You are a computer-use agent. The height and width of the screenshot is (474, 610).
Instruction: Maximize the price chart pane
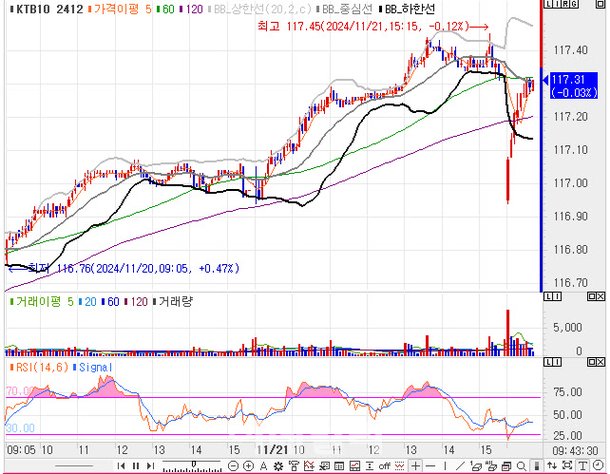tap(601, 4)
